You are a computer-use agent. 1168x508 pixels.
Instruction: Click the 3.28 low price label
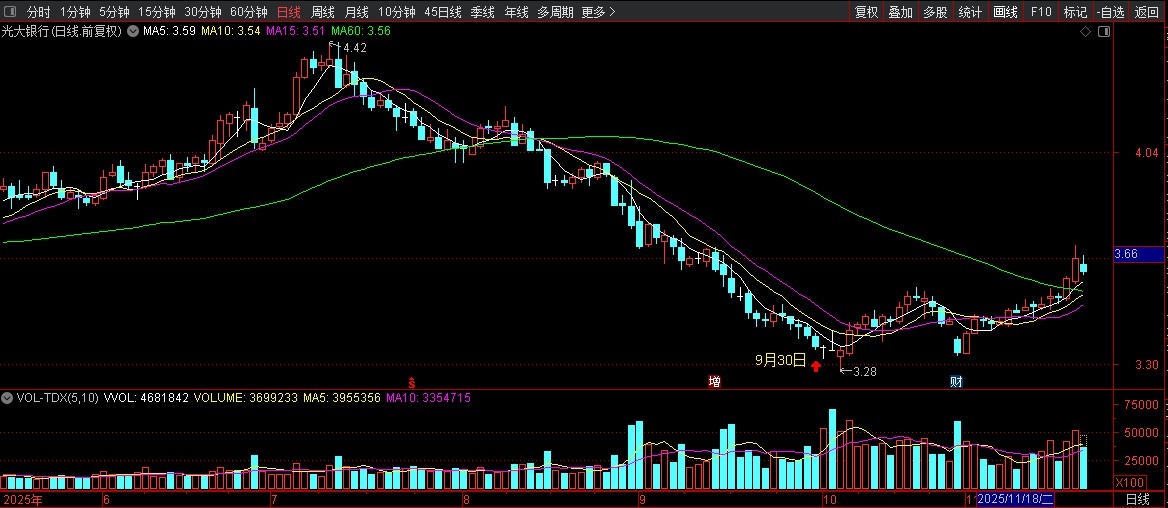[865, 371]
